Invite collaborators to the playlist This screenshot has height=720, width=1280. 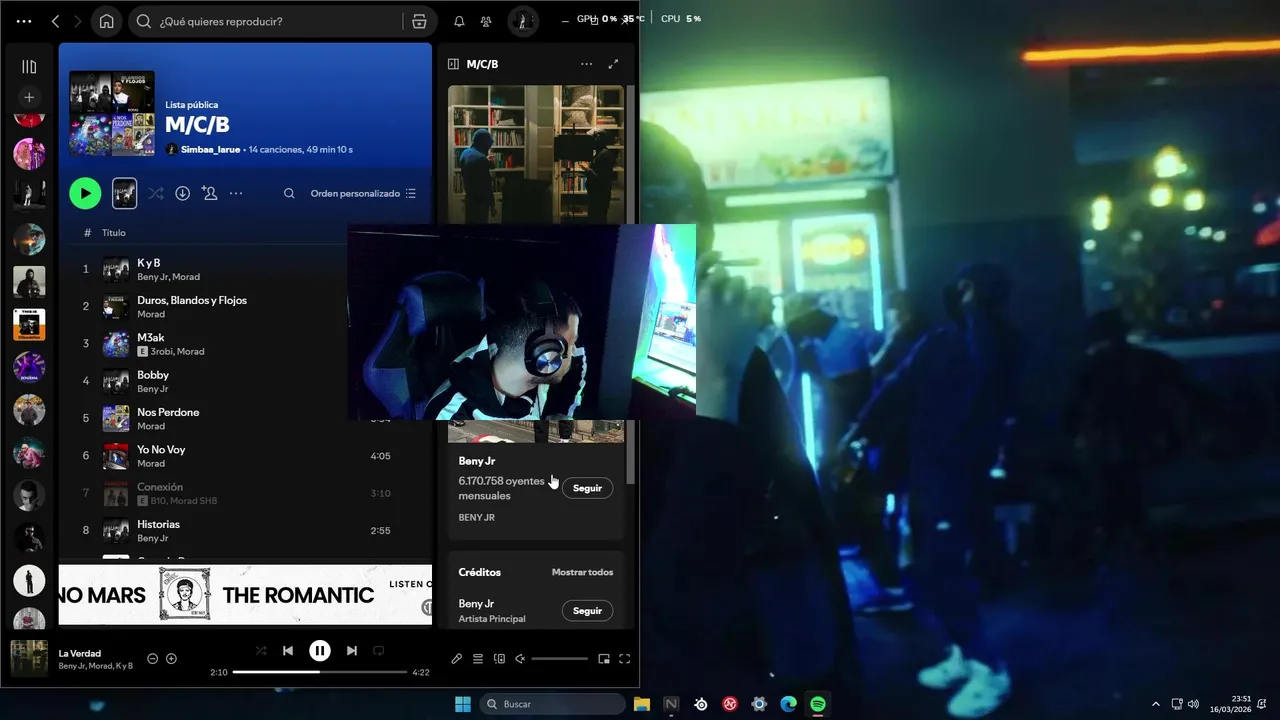[x=209, y=193]
